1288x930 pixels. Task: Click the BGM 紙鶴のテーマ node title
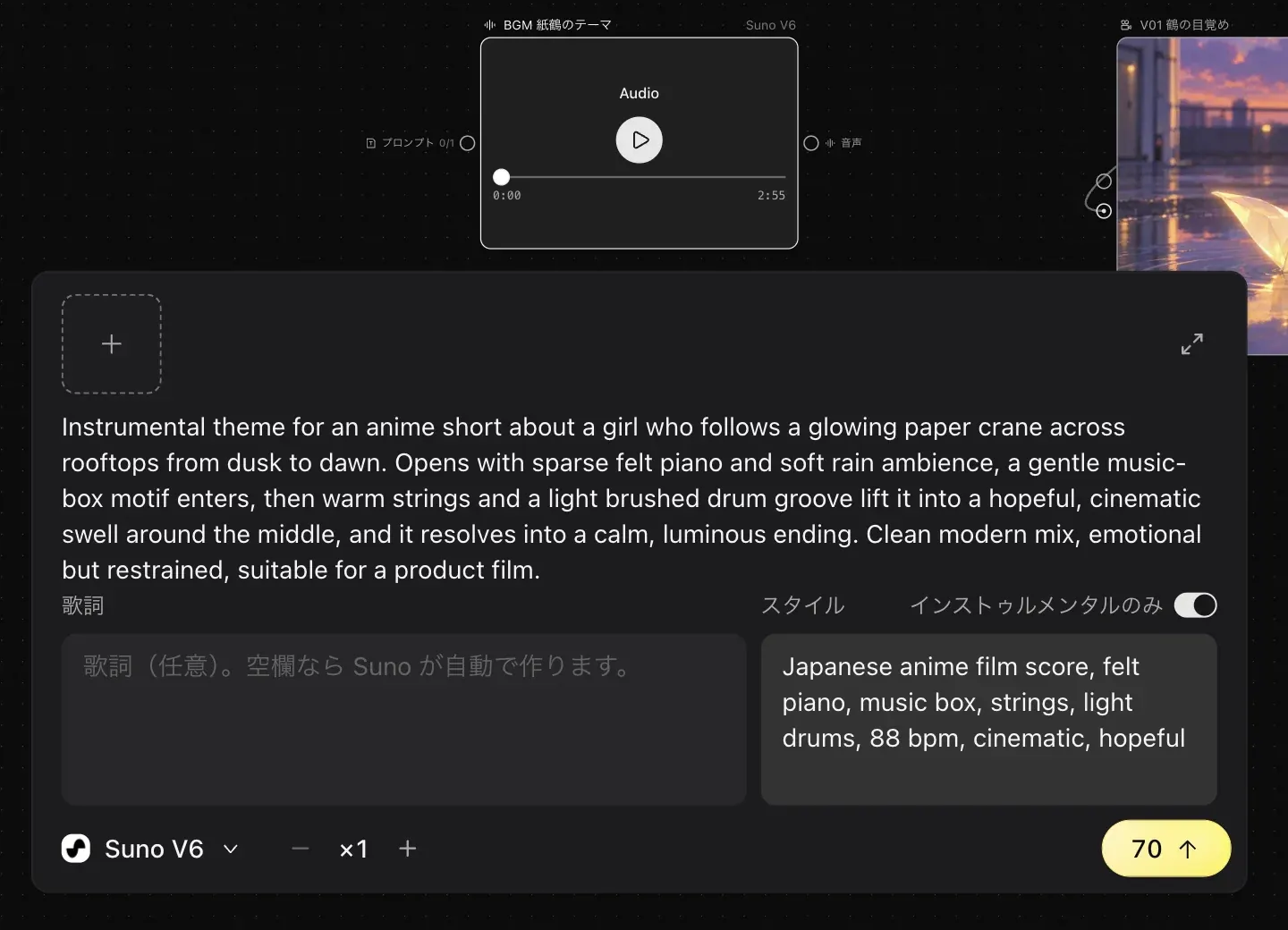pyautogui.click(x=557, y=25)
